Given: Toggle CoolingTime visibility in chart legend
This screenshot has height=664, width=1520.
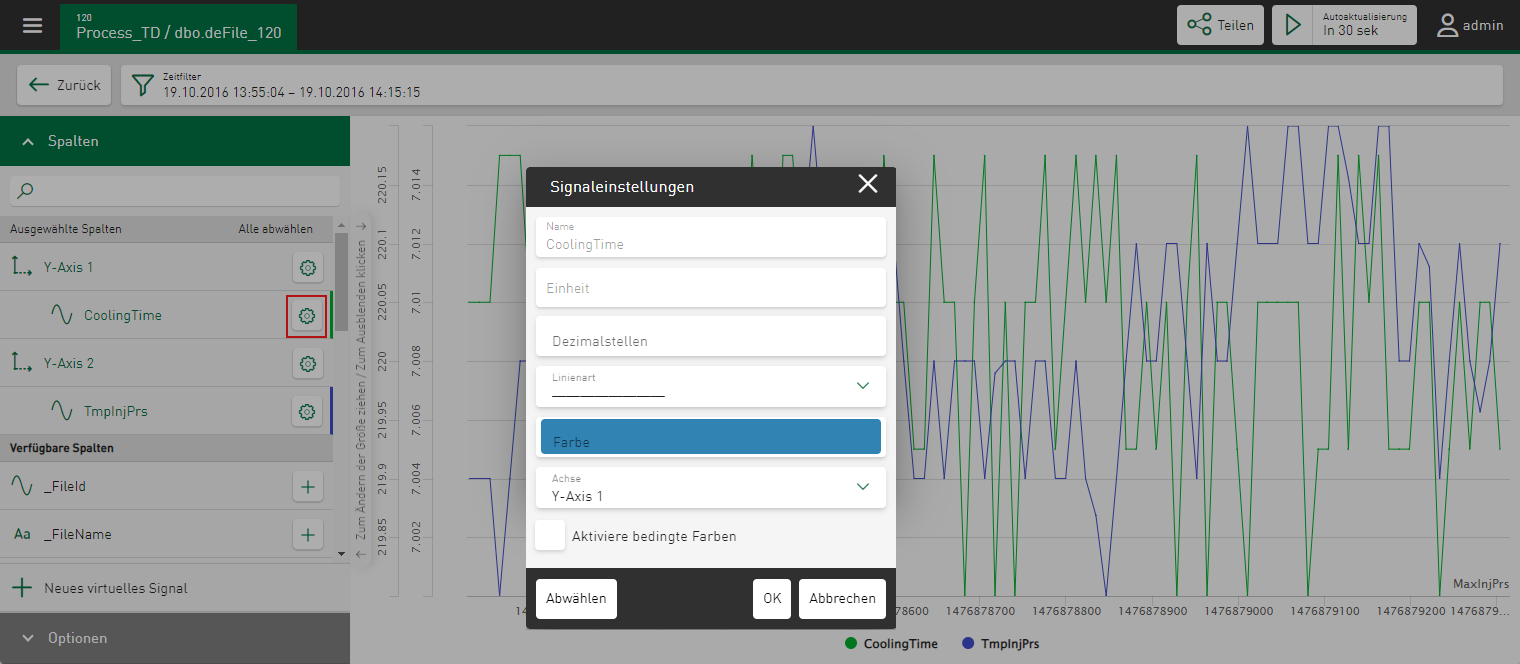Looking at the screenshot, I should click(x=892, y=644).
